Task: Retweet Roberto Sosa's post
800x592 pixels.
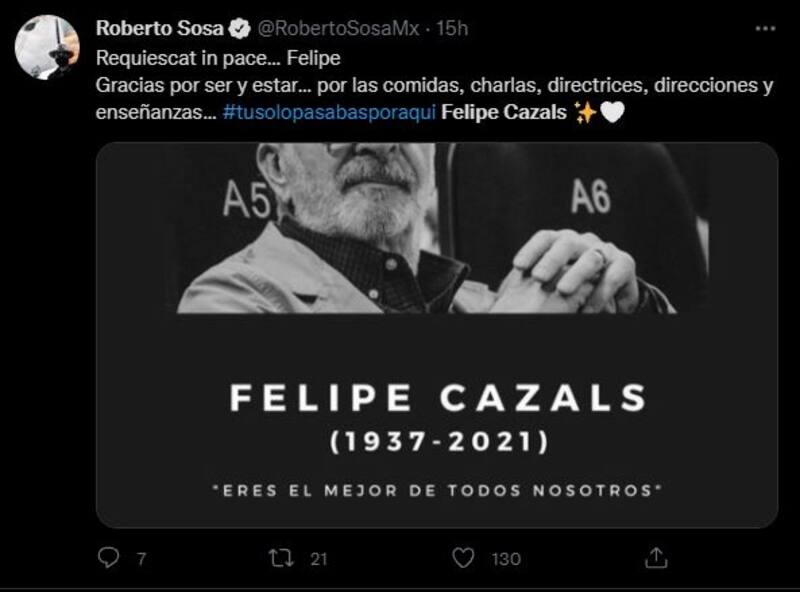Action: 281,557
